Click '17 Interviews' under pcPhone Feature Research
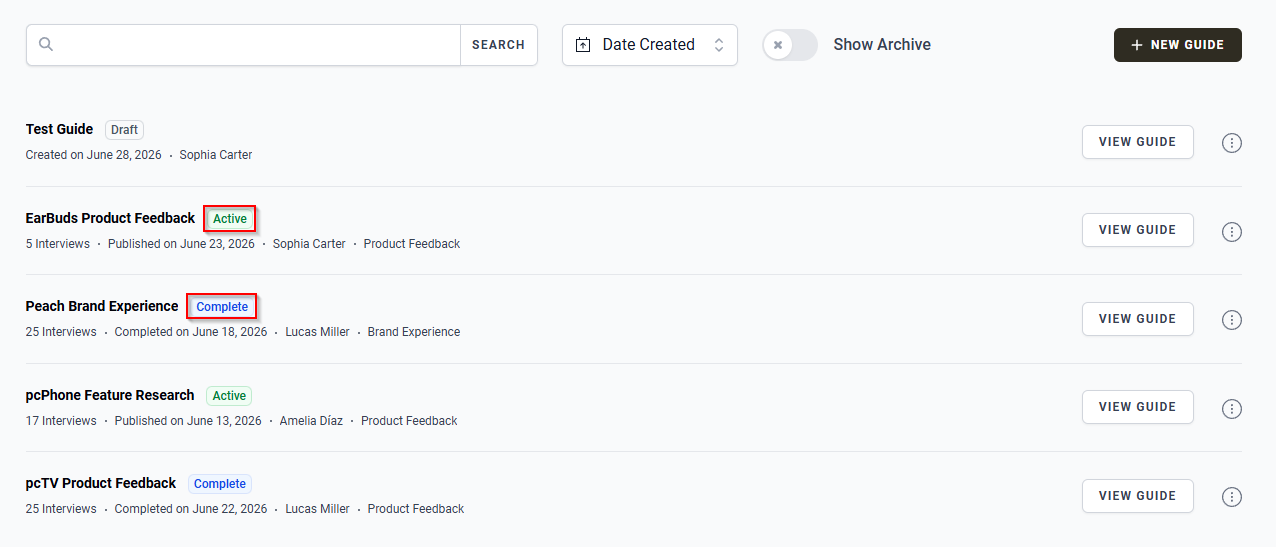The height and width of the screenshot is (547, 1276). 61,421
